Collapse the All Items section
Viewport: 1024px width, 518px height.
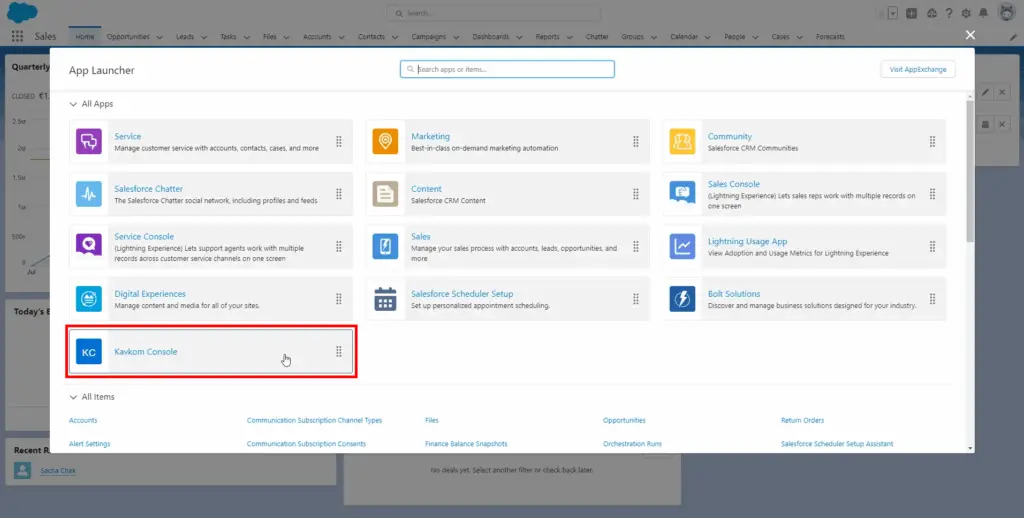73,397
